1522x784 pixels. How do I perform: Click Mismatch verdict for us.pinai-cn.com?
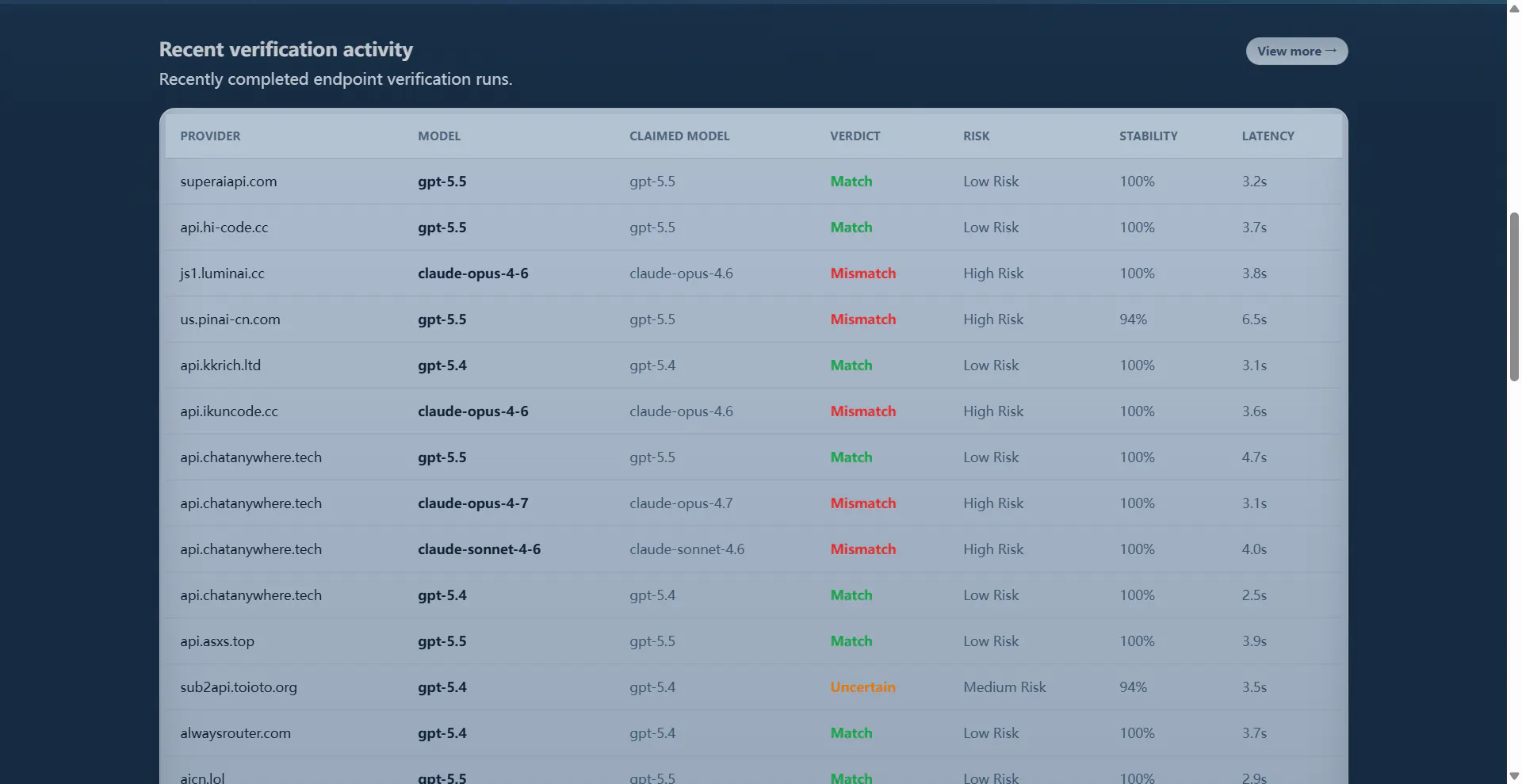(863, 319)
